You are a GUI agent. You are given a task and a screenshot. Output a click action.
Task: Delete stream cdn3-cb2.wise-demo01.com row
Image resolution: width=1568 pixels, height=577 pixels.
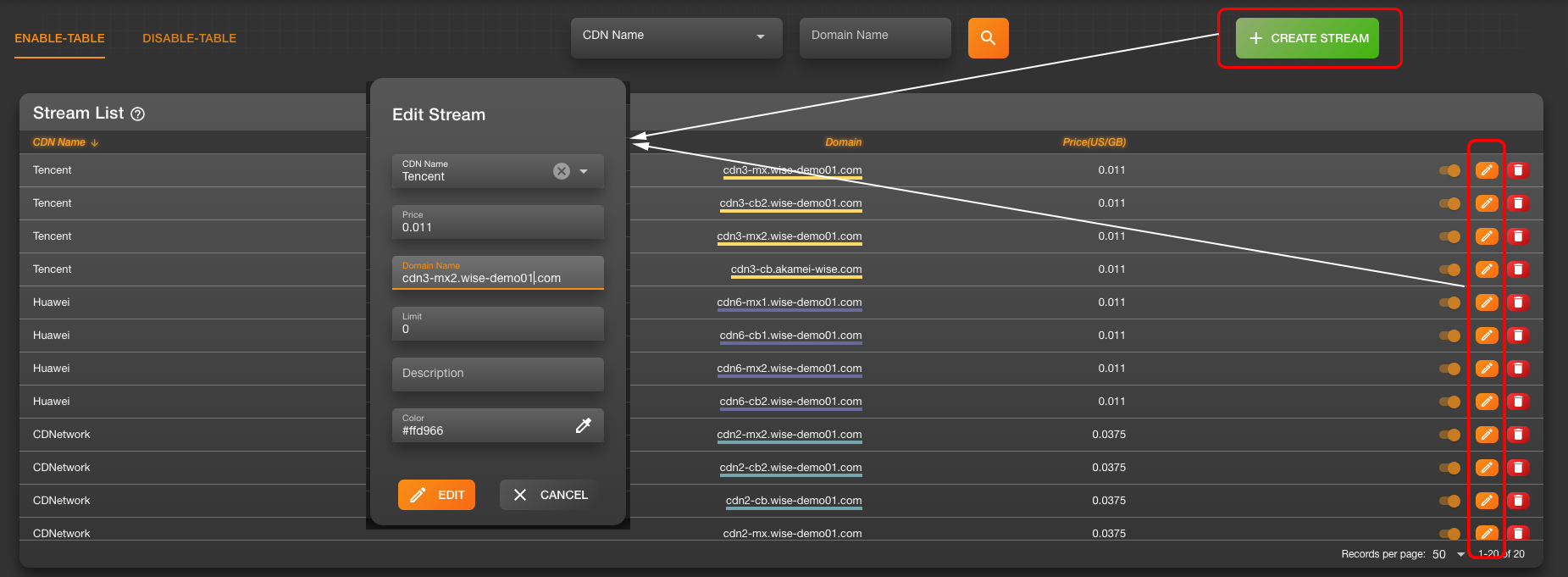click(1518, 203)
